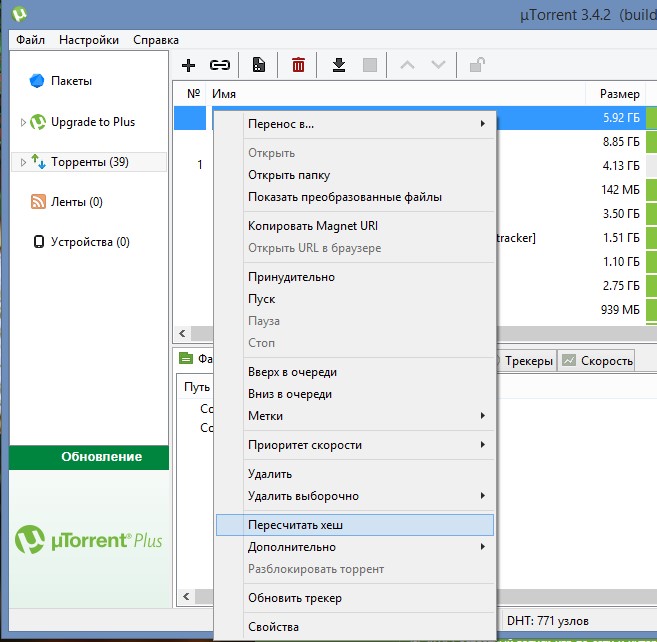Click the Create New Torrent file icon

click(x=259, y=65)
